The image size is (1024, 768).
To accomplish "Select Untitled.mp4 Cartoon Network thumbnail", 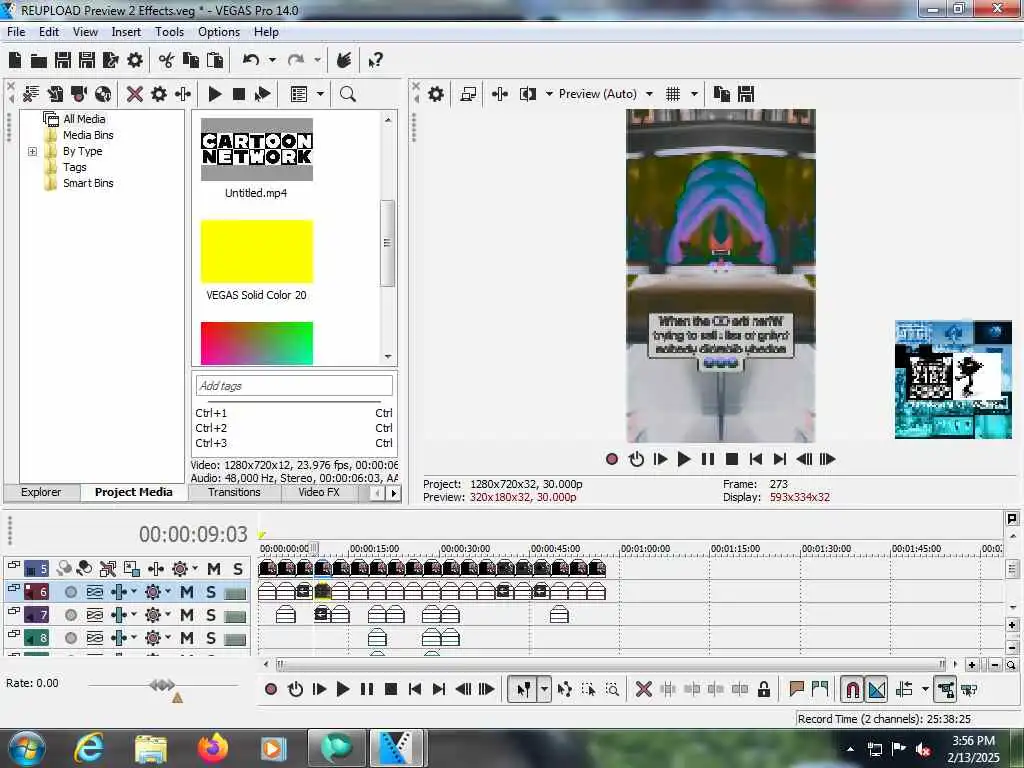I will 257,150.
